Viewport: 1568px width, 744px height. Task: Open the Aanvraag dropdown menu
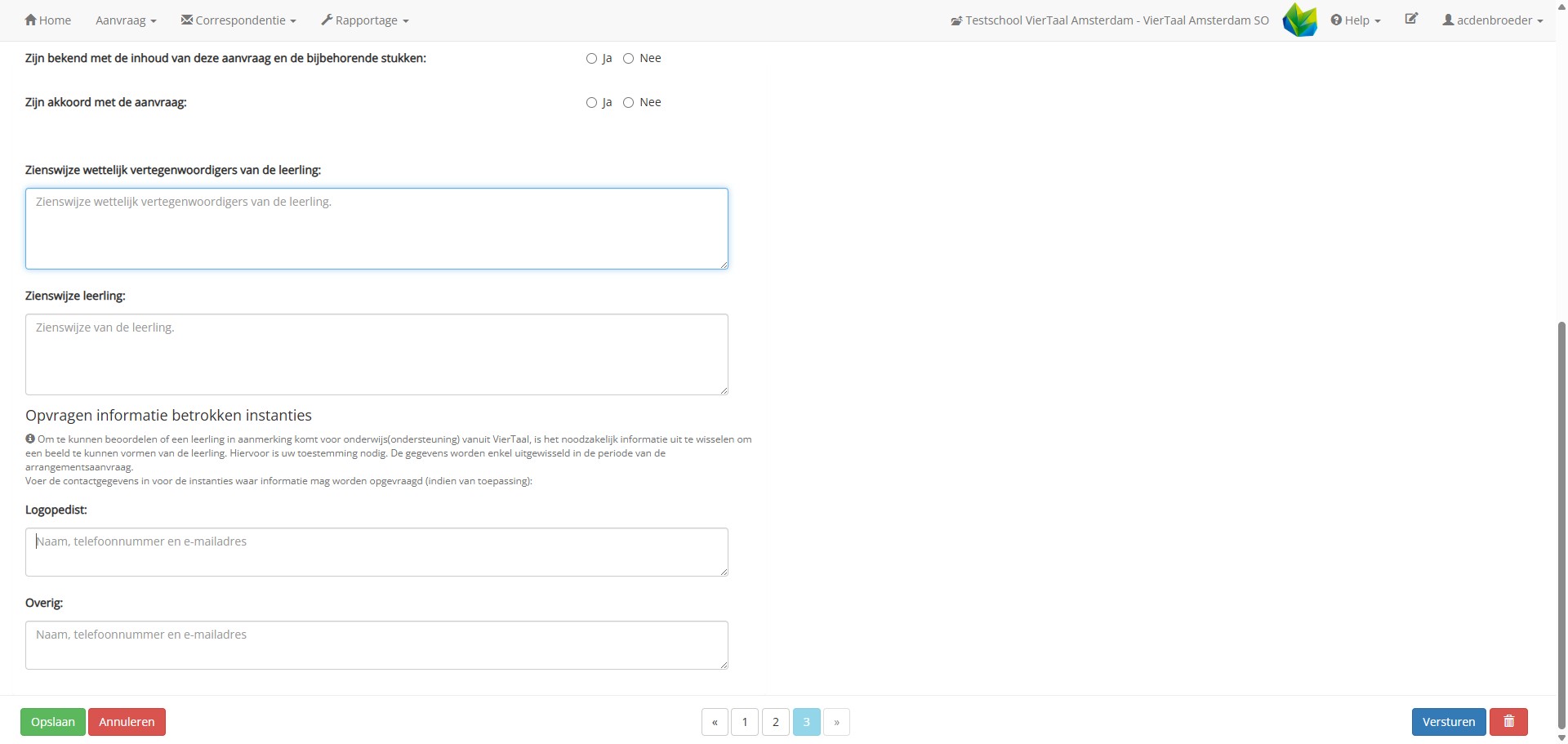click(x=126, y=20)
